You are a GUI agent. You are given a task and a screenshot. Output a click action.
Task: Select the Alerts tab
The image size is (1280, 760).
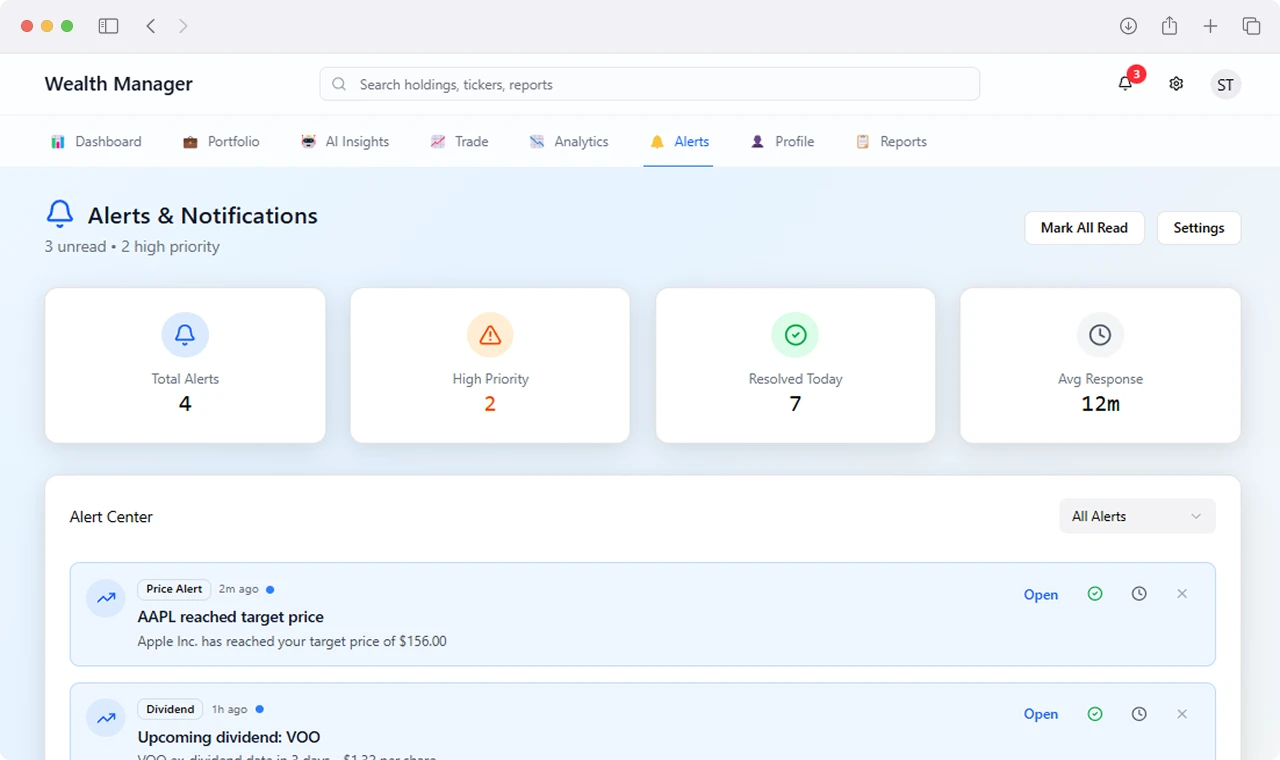pos(679,141)
